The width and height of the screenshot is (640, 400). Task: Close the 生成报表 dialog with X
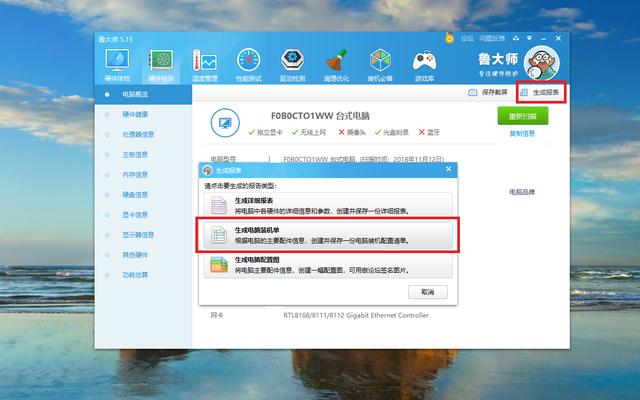point(449,169)
